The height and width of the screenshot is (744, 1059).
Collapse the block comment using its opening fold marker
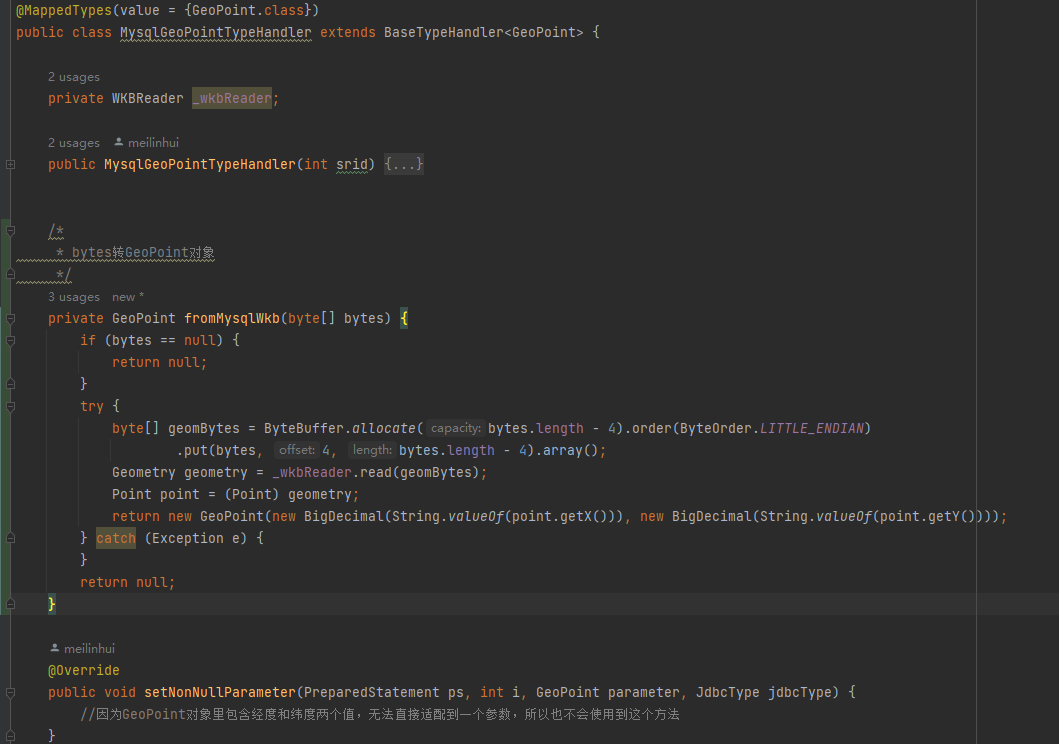(x=10, y=231)
